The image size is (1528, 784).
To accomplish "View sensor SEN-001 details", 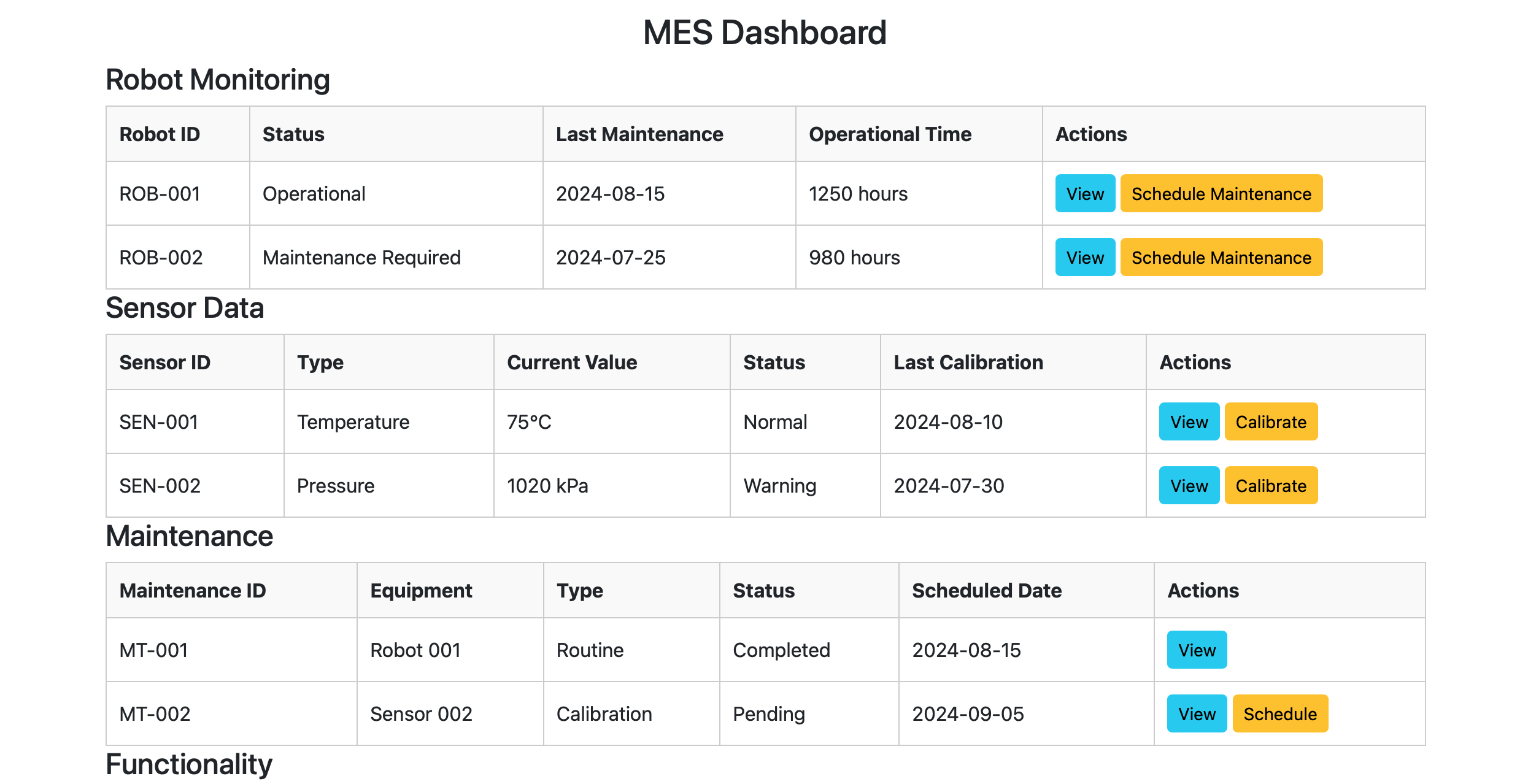I will (1188, 422).
